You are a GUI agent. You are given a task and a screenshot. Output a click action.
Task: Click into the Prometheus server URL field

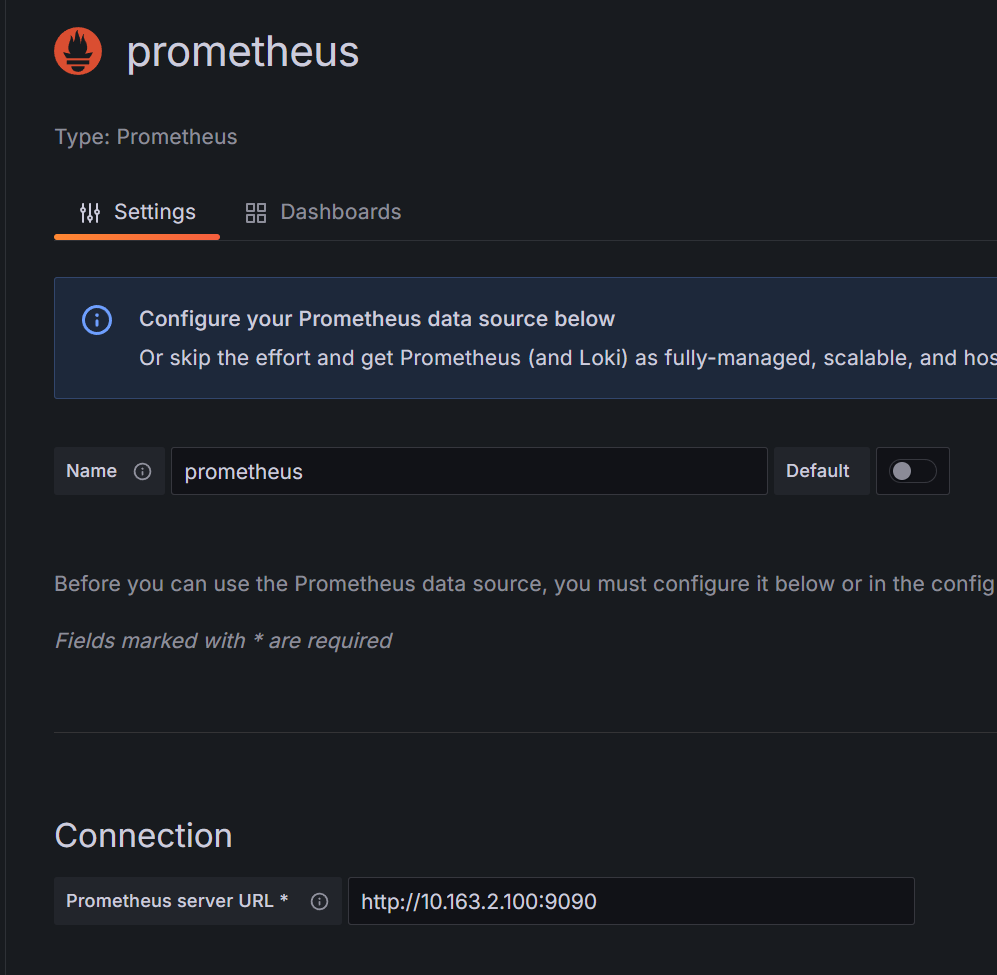pos(630,901)
